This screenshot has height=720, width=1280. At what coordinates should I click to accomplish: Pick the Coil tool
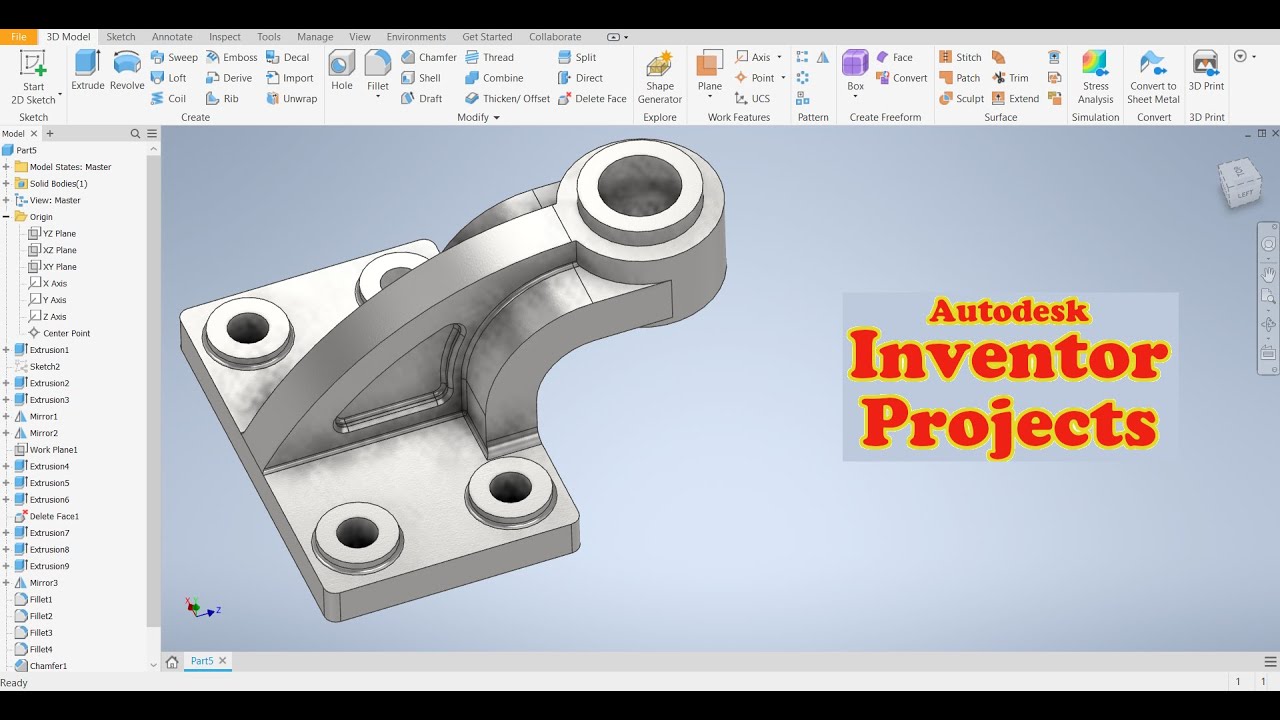[169, 99]
